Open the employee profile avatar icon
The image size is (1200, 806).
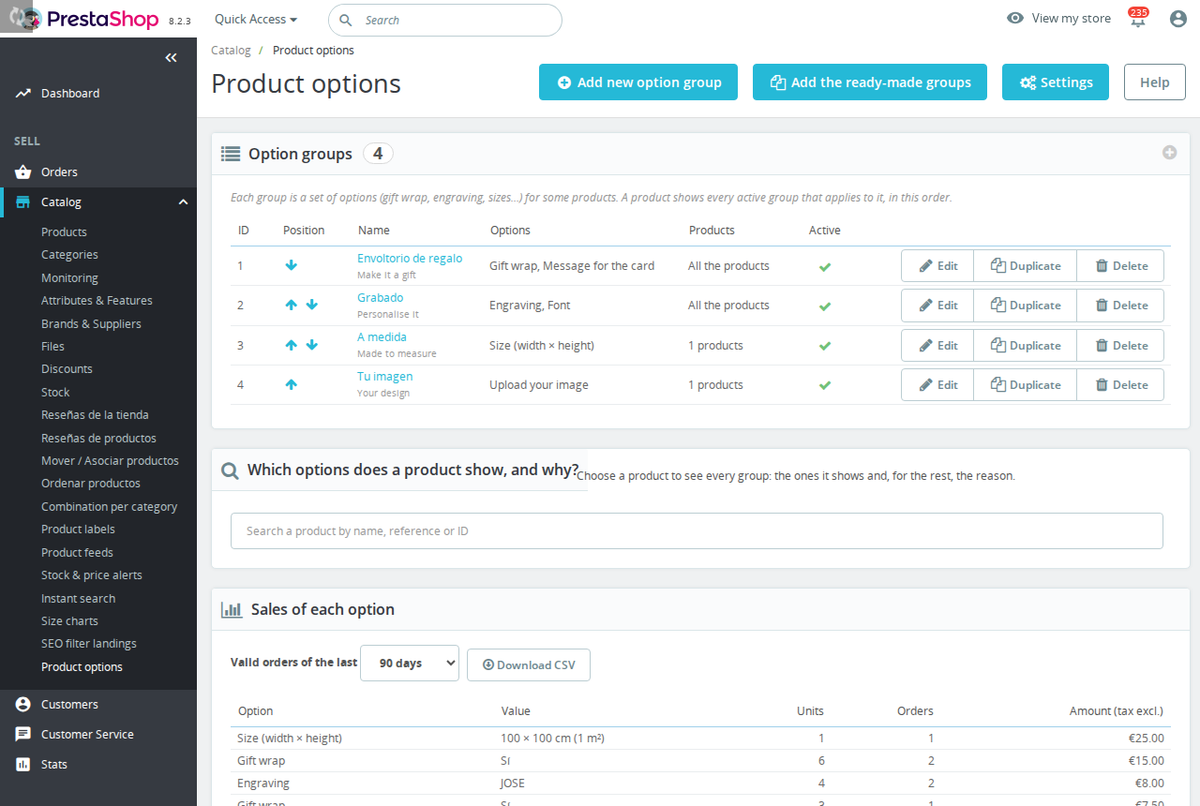pos(1178,18)
